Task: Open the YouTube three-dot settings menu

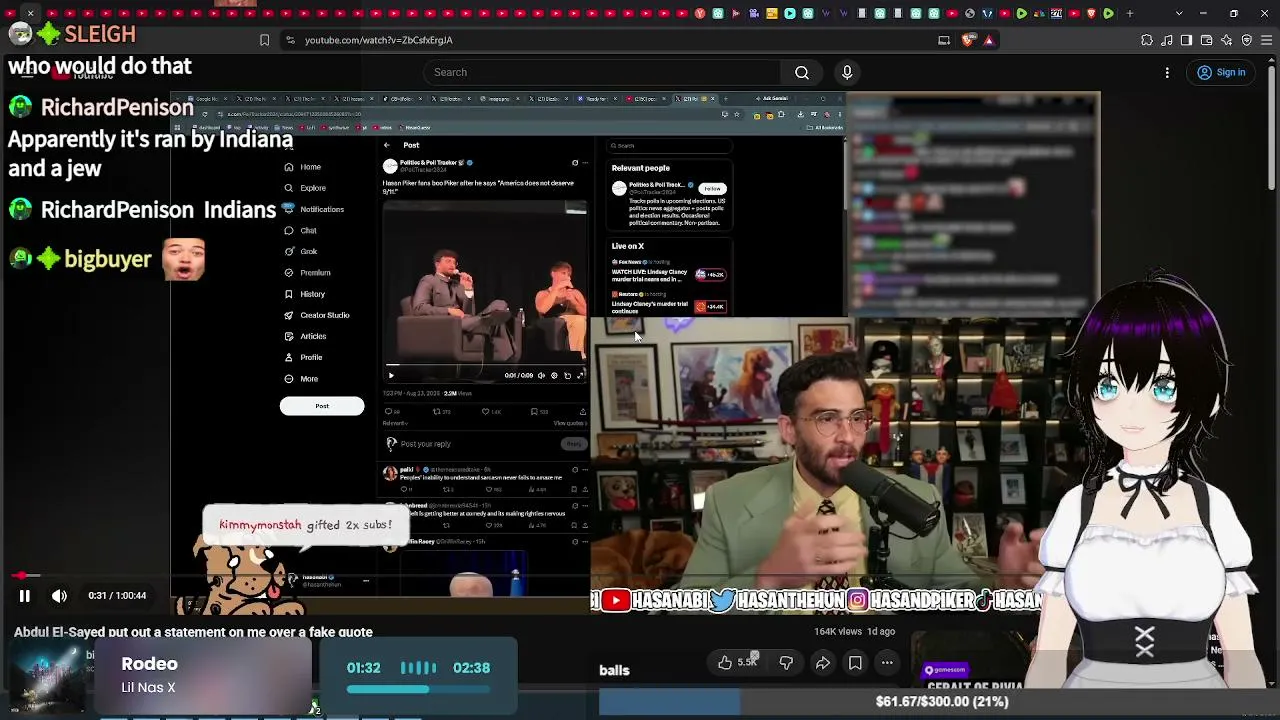Action: coord(1167,72)
